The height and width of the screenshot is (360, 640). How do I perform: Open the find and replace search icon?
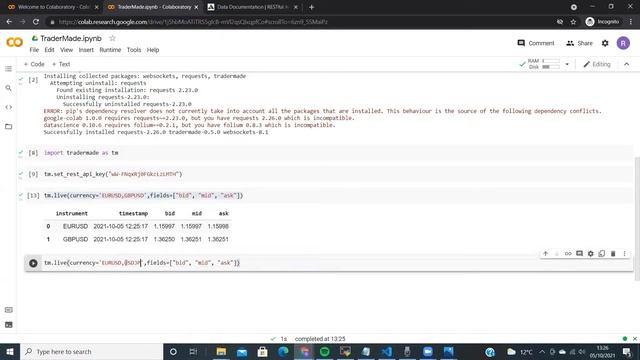[8, 88]
